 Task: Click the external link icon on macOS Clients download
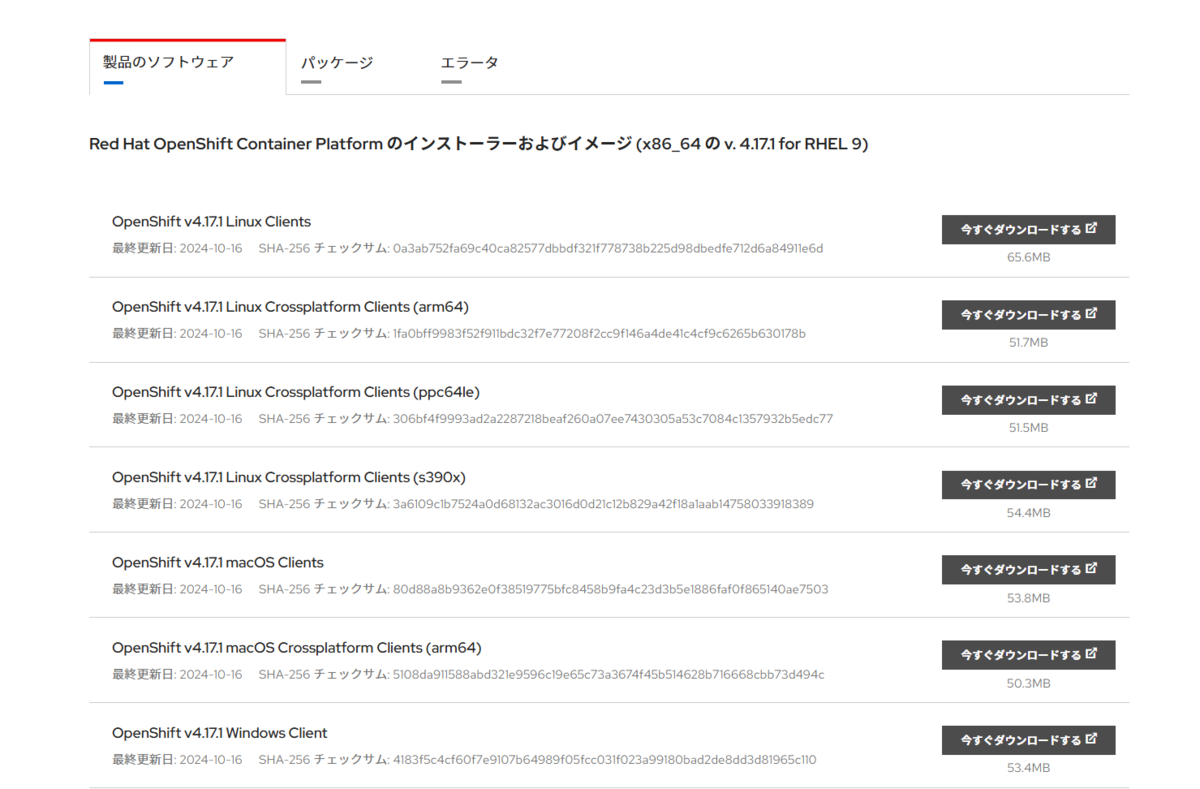1090,569
